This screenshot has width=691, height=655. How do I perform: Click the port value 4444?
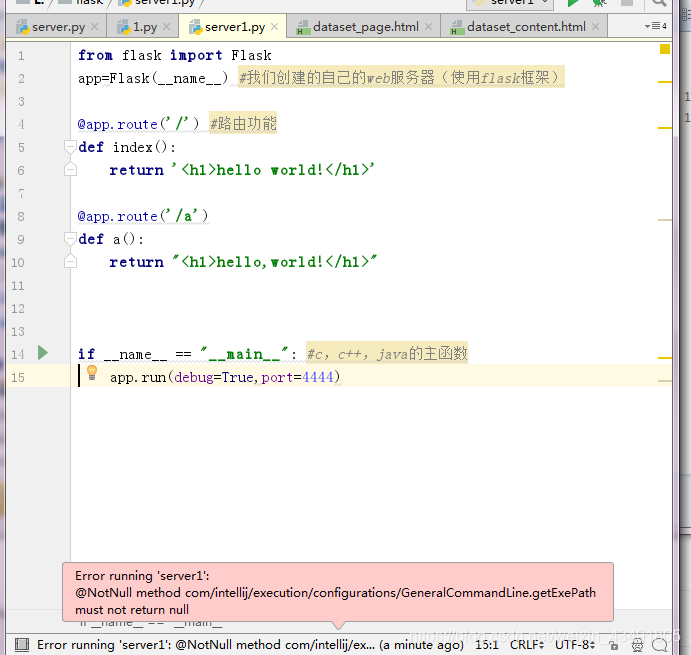coord(318,377)
